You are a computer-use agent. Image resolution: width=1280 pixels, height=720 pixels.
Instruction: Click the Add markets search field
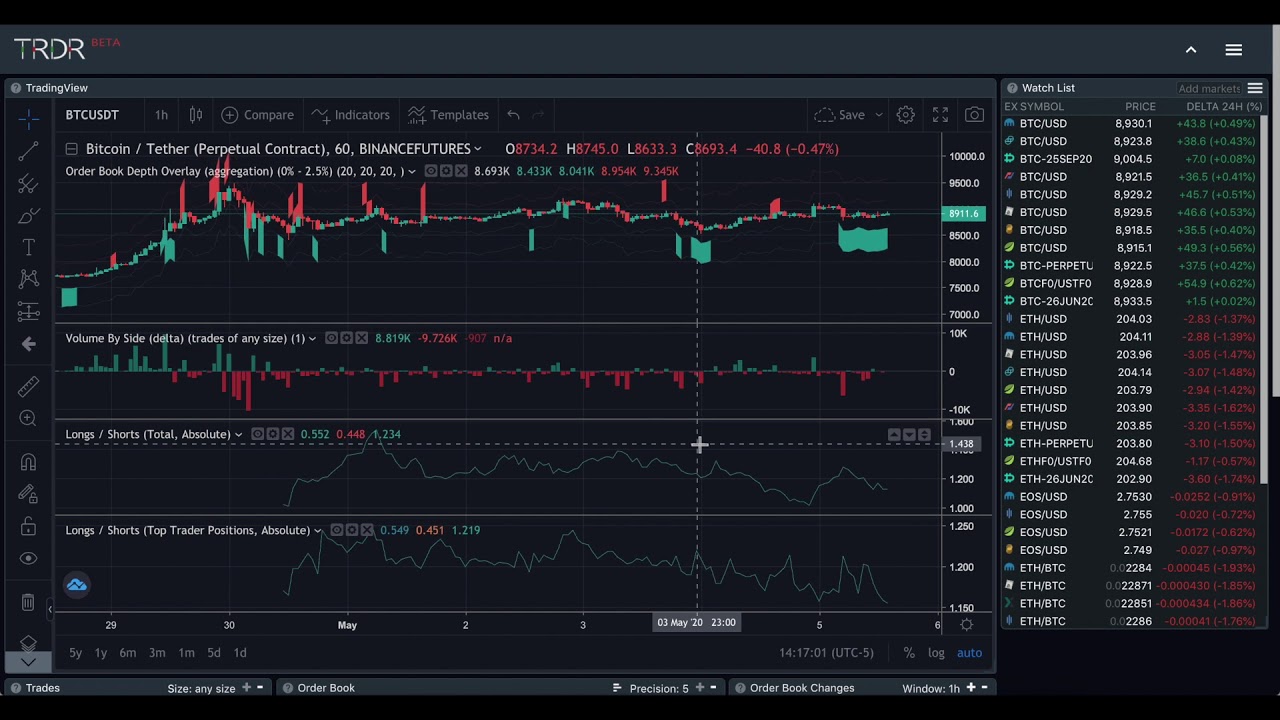point(1208,88)
